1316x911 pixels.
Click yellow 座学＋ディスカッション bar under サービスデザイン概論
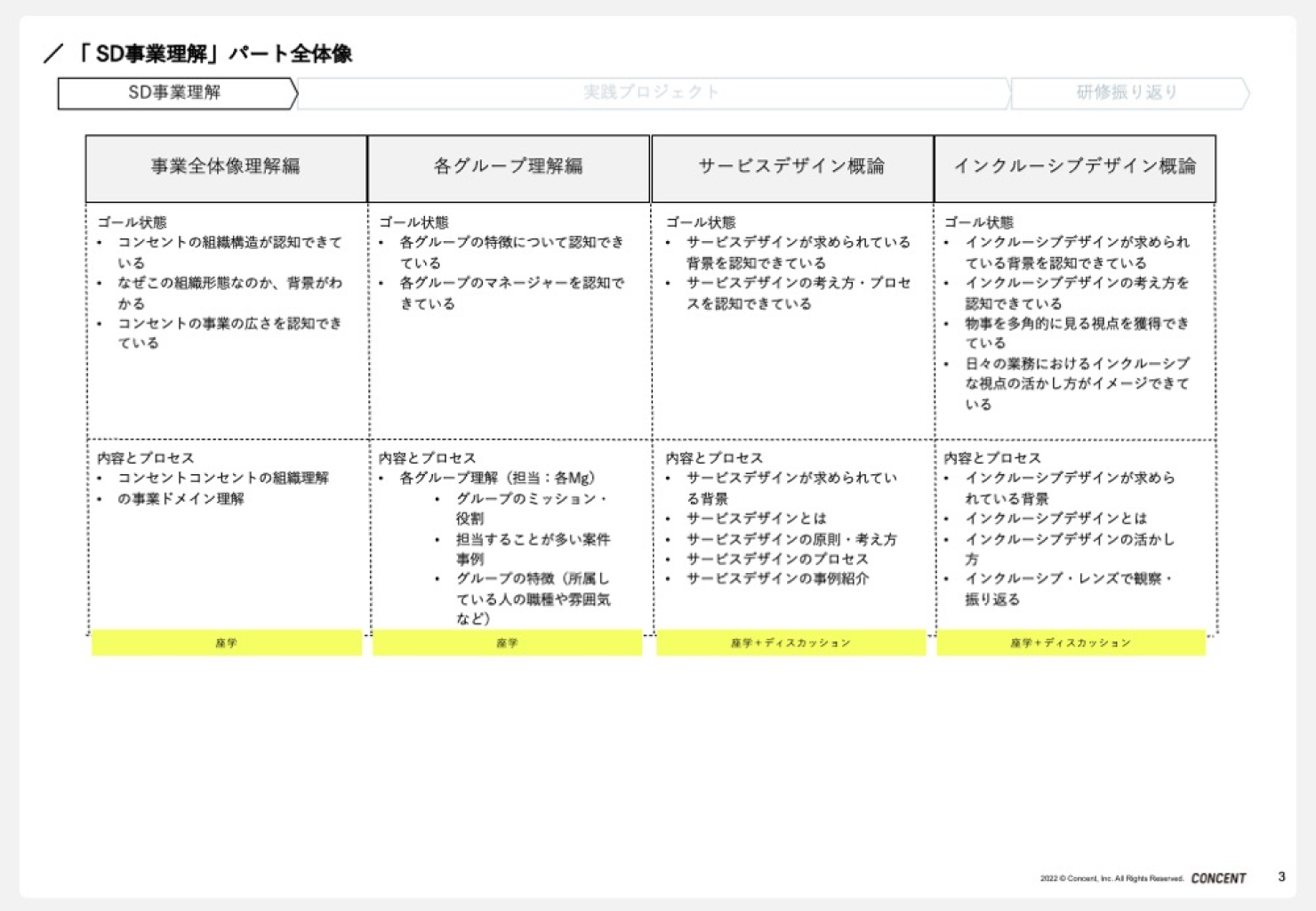click(790, 642)
